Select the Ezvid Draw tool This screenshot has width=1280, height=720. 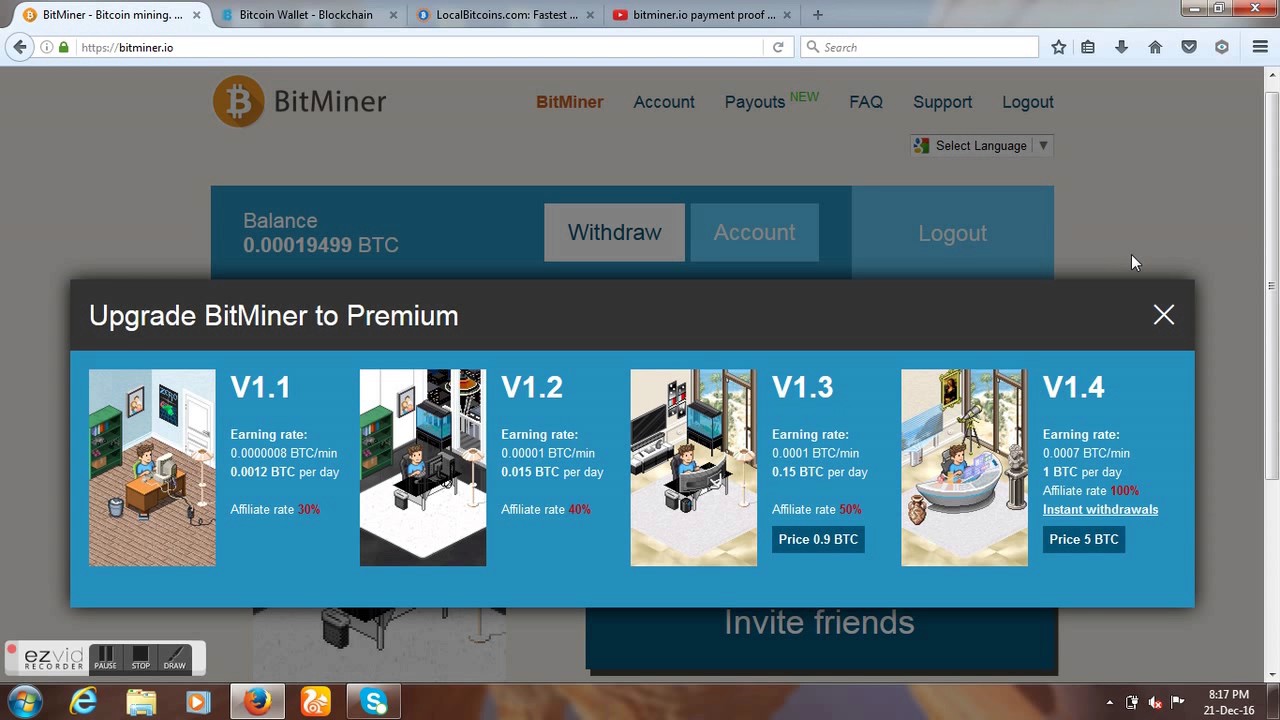tap(175, 658)
